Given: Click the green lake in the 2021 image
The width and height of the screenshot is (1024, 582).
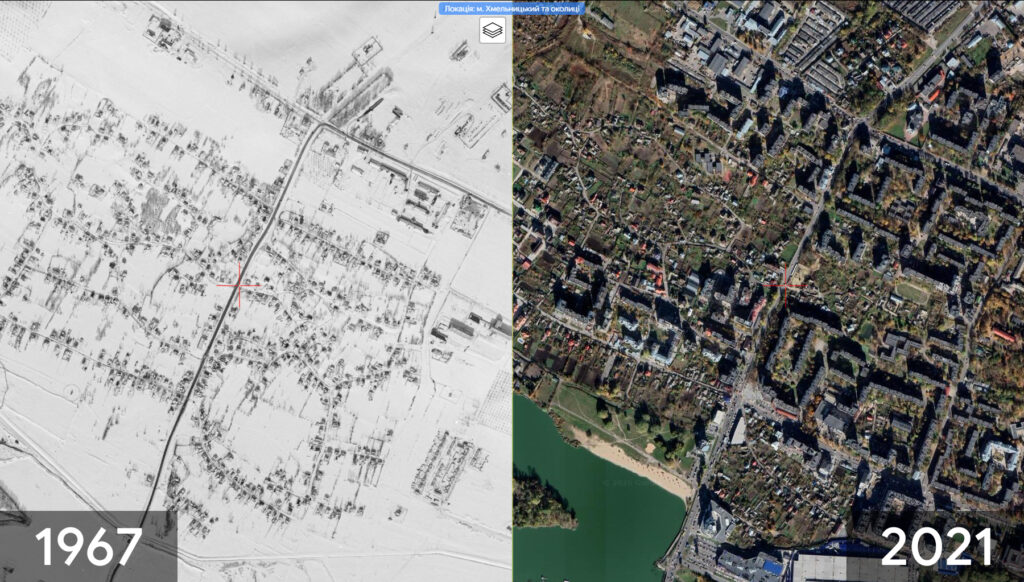Looking at the screenshot, I should [x=600, y=520].
